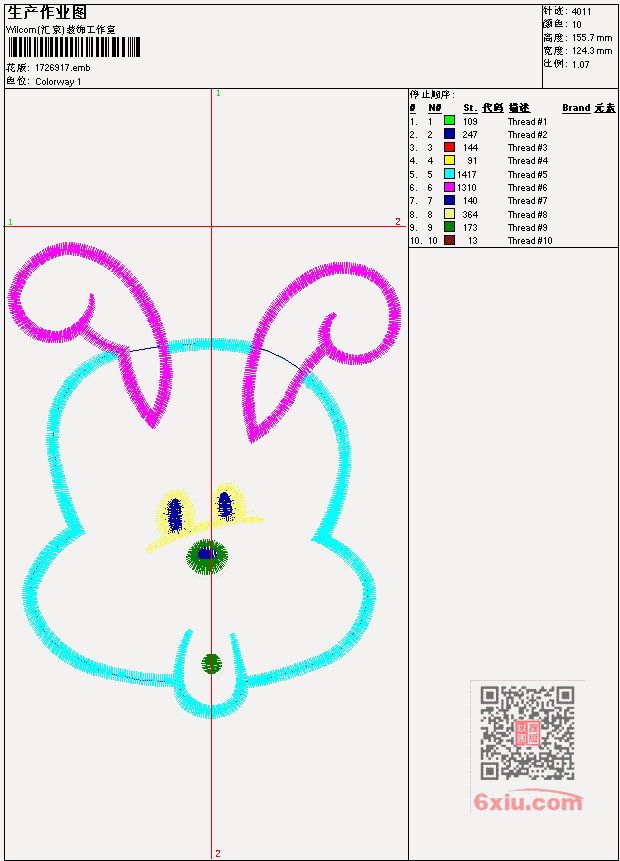Click the 'Wilcom(汇京)装饰工作室' line
Screen dimensions: 620x861
coord(60,30)
